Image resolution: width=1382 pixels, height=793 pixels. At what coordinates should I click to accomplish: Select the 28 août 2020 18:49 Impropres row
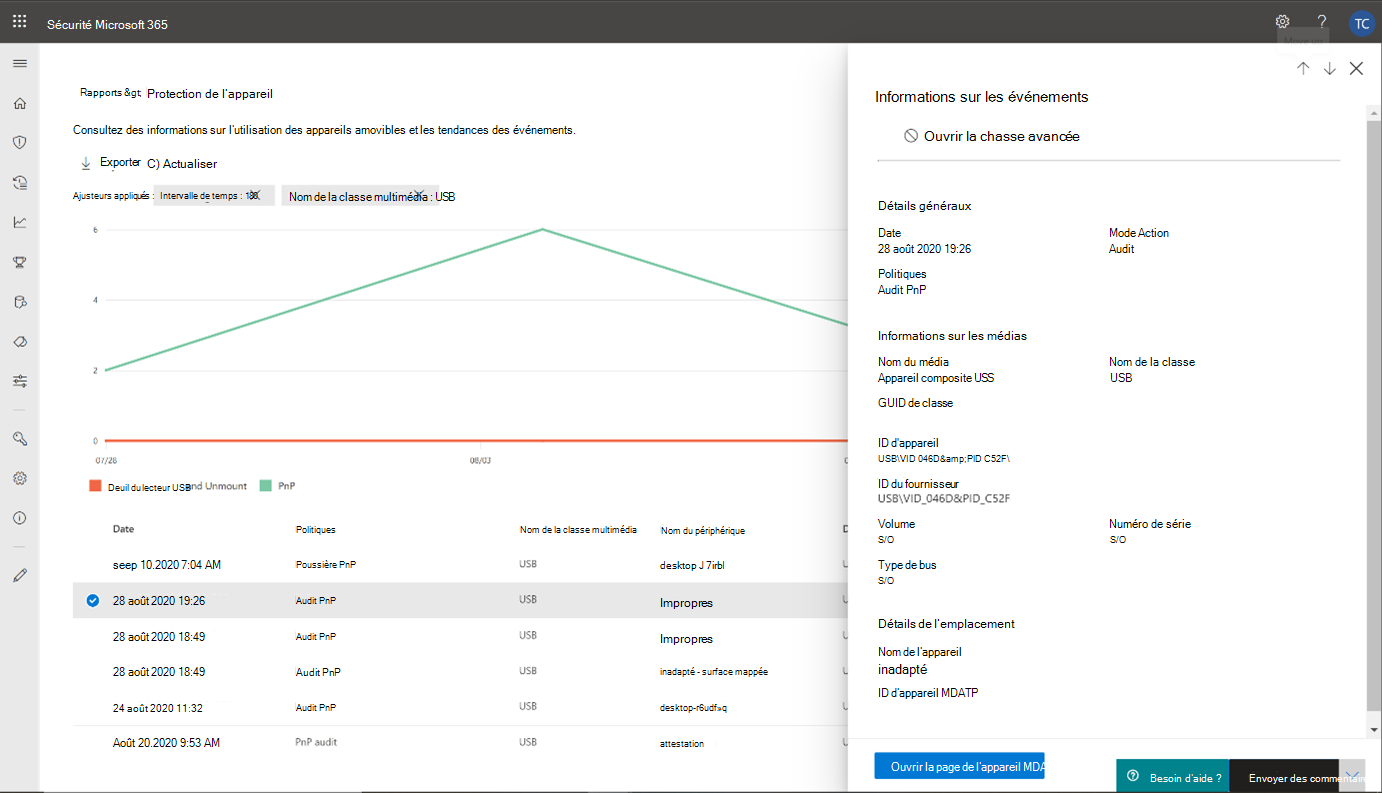pos(460,636)
